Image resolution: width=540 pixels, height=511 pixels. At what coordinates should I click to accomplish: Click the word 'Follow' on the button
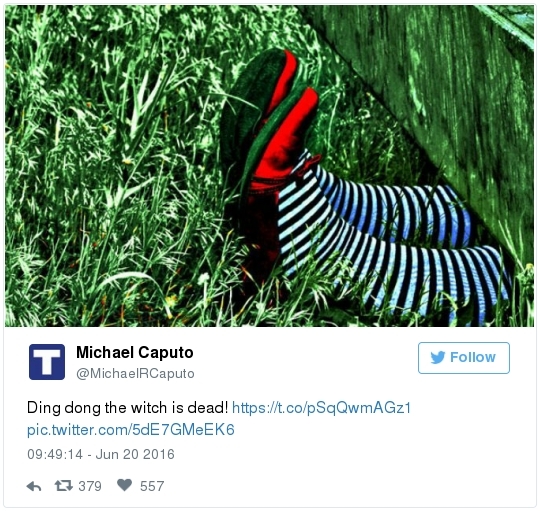(x=473, y=357)
